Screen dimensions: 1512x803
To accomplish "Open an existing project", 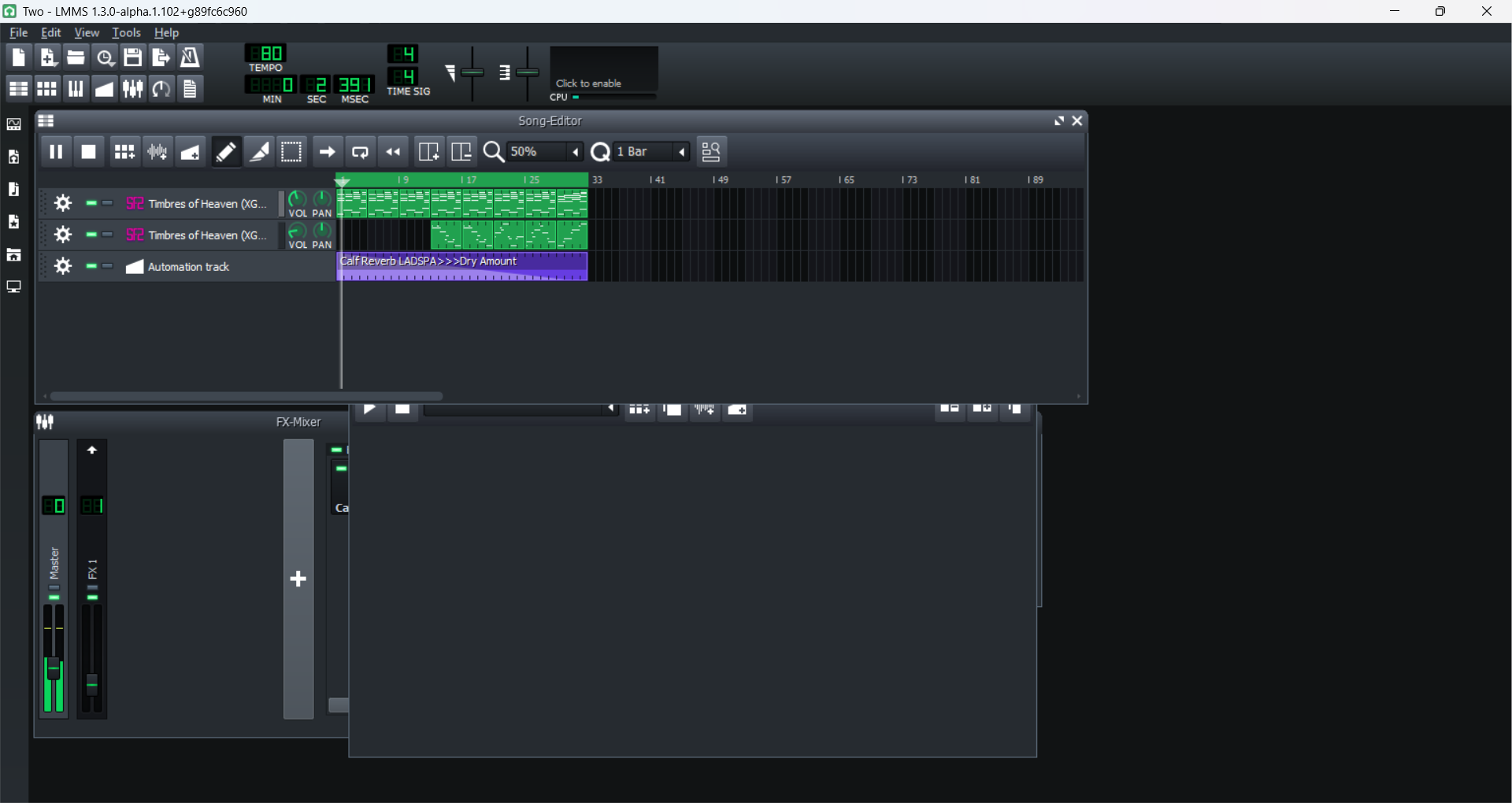I will 76,57.
